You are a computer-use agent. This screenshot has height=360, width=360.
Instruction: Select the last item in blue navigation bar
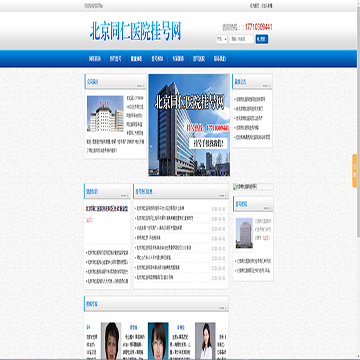220,59
